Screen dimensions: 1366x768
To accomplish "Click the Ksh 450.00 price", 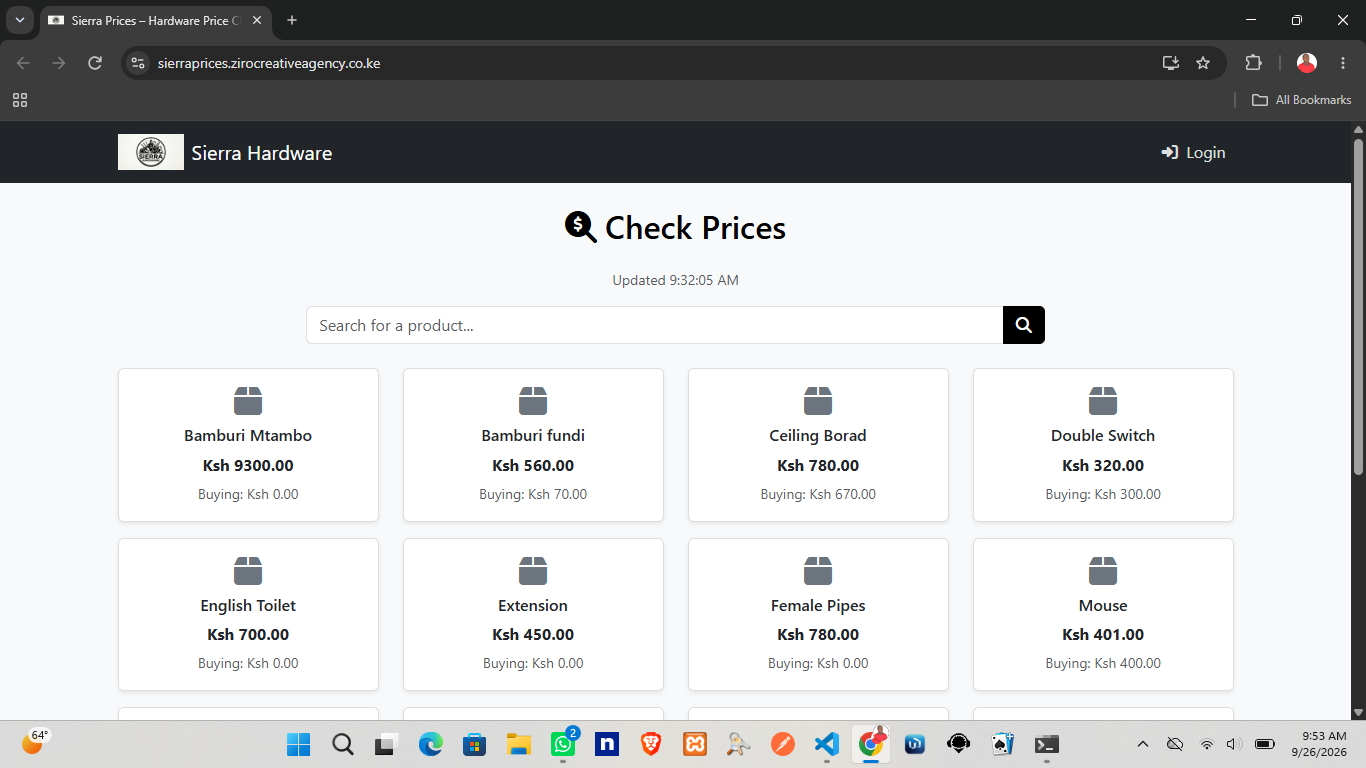I will [533, 634].
